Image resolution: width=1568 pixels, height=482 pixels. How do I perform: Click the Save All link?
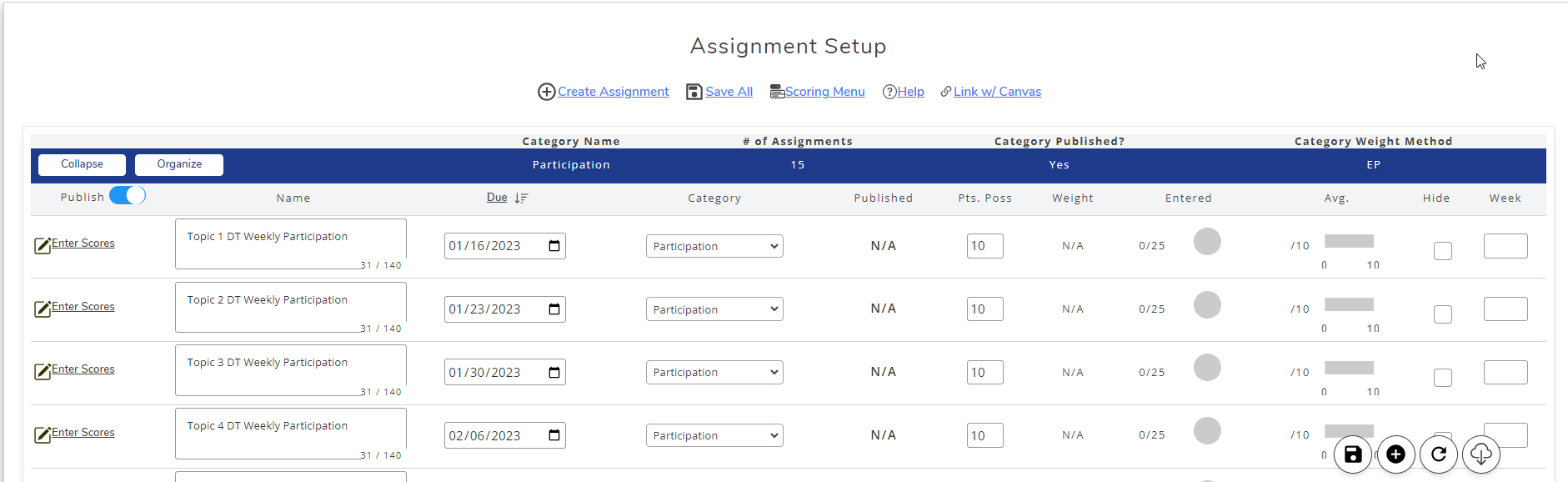click(x=729, y=92)
